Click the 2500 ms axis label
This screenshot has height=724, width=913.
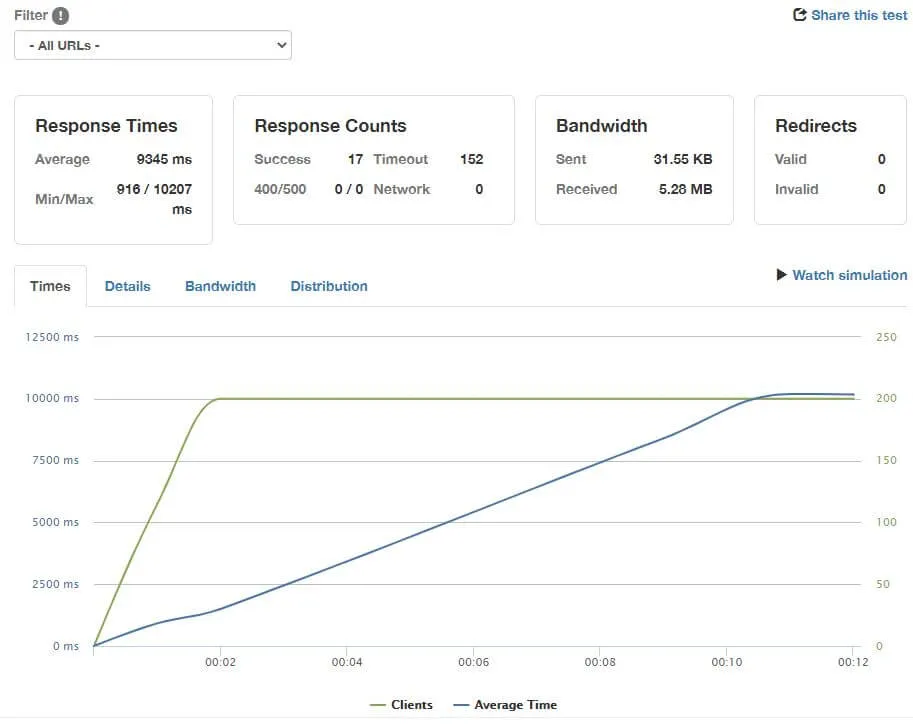[x=55, y=584]
